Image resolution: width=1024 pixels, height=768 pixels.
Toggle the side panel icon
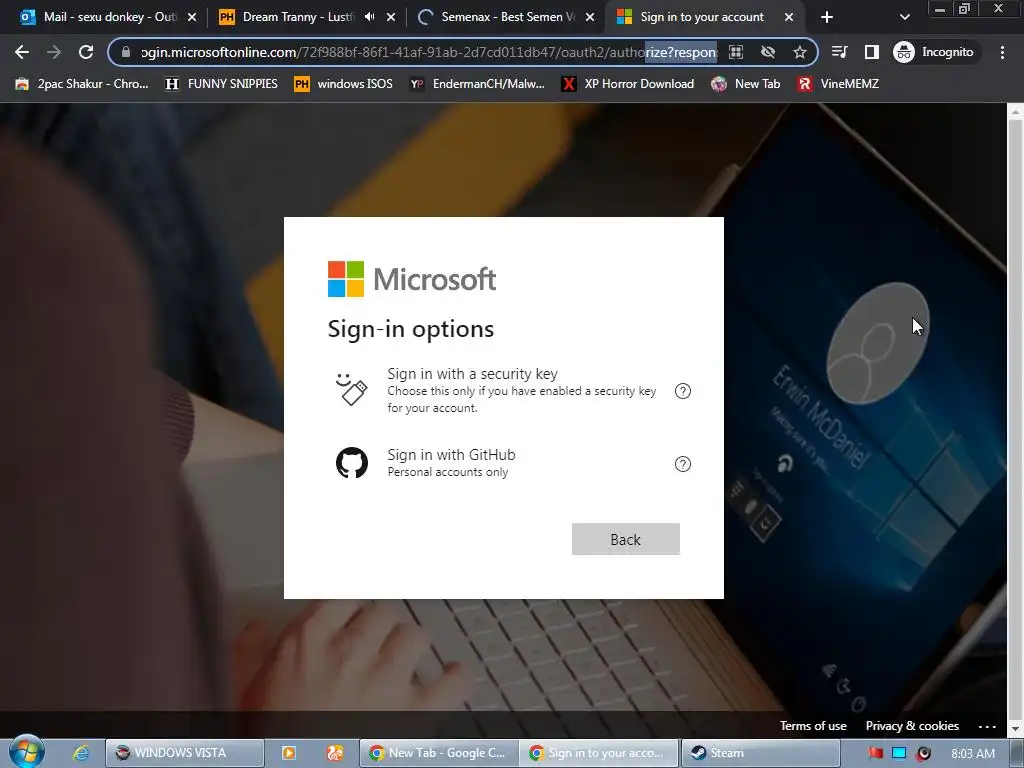872,52
